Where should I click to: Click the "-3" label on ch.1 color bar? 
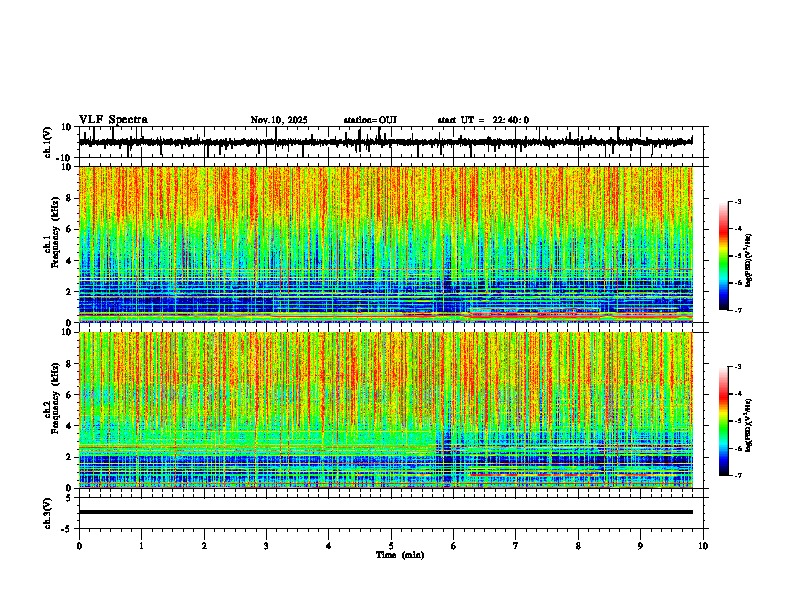(738, 201)
